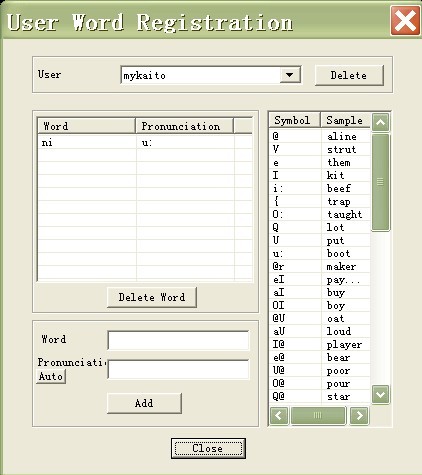Screen dimensions: 422x475
Task: Select the 'U@' symbol row
Action: point(320,370)
